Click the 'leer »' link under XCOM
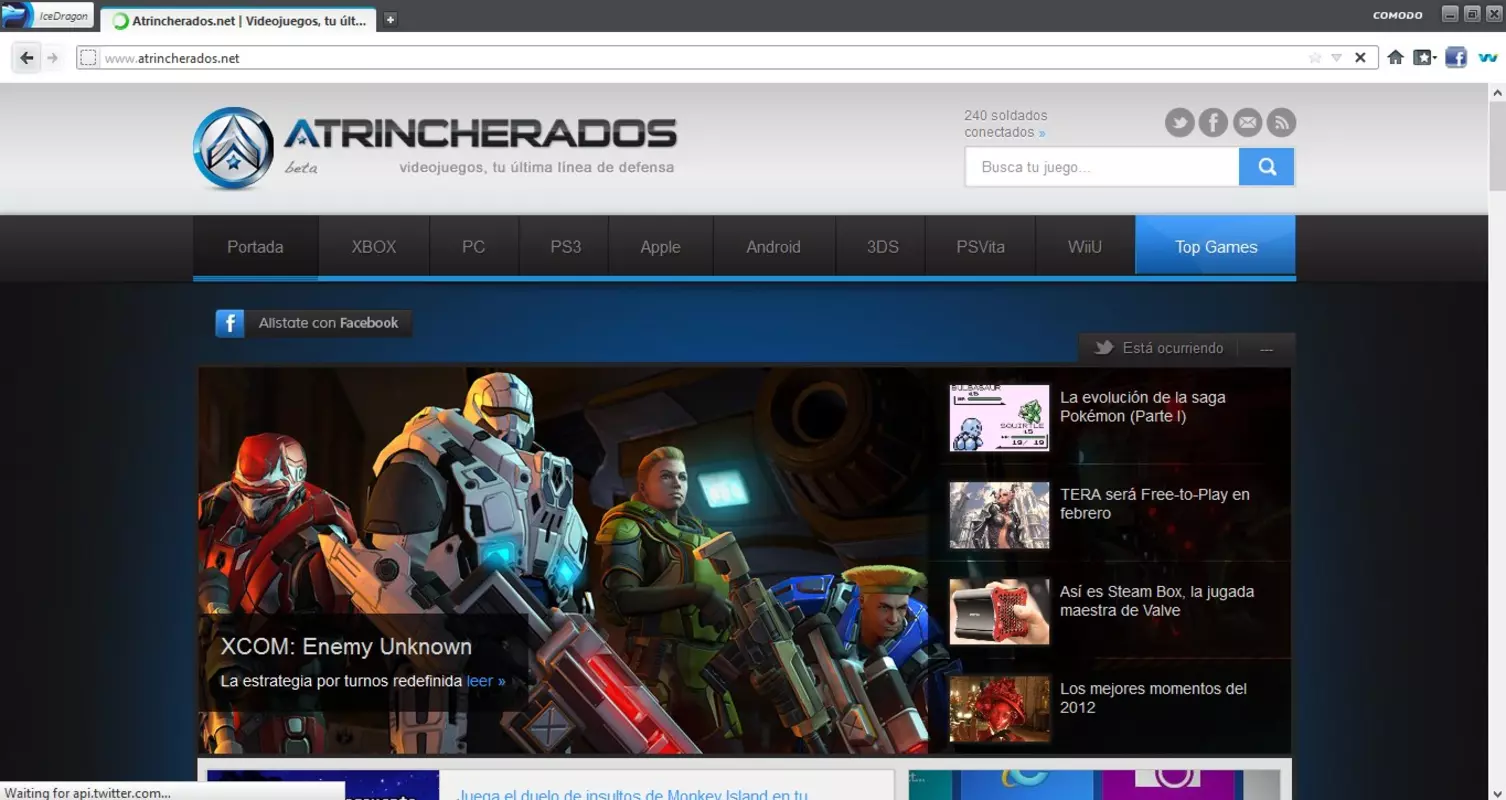 click(486, 681)
